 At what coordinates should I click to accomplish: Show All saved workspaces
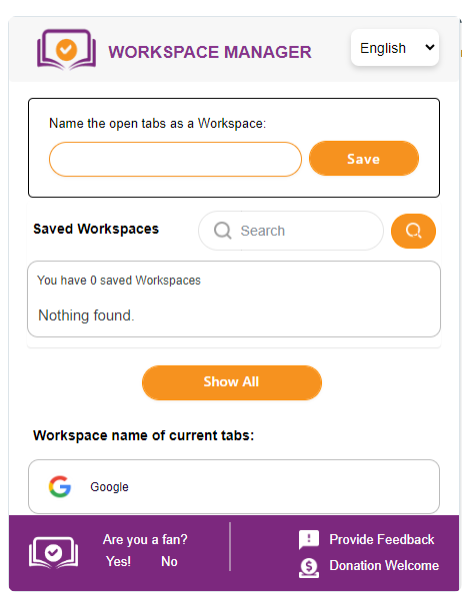click(232, 382)
